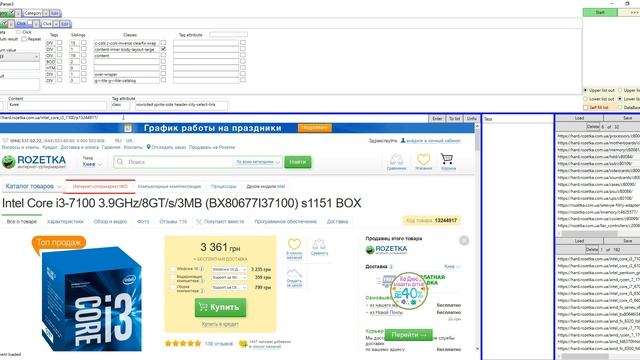Open Windows 10 edition dropdown

click(229, 269)
